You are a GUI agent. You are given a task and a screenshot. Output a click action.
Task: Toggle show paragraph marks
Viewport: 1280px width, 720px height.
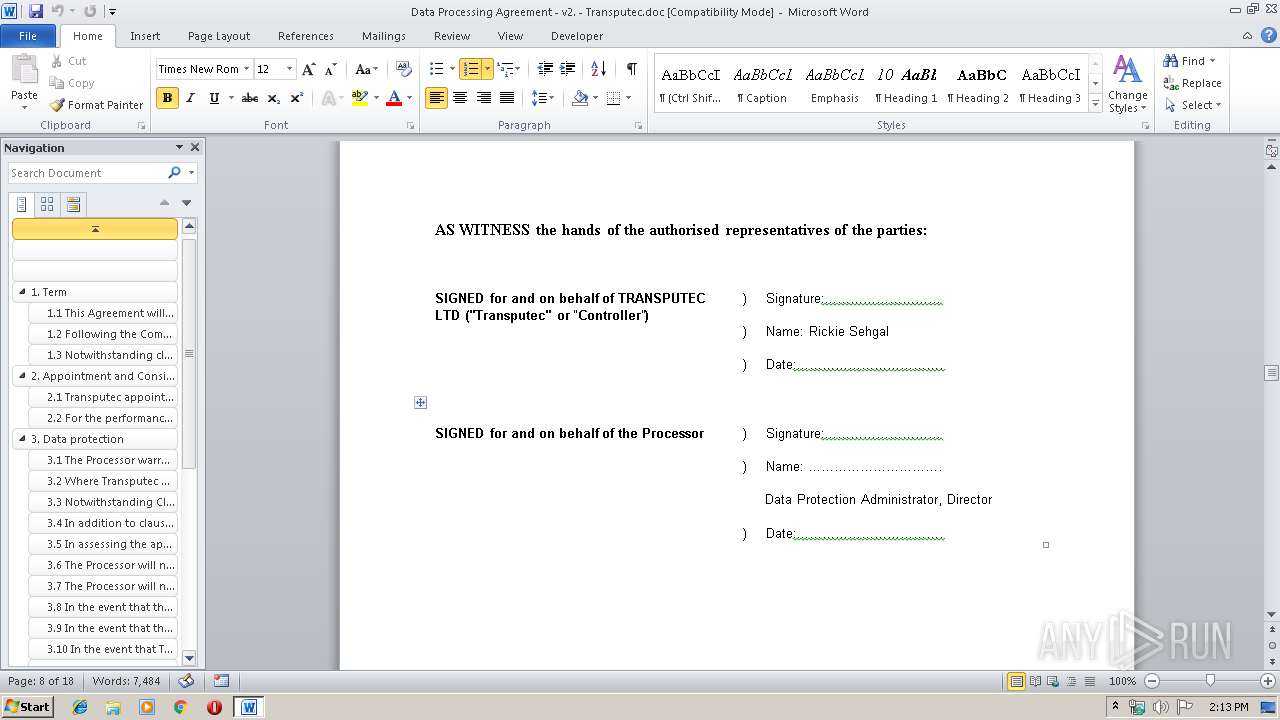[x=632, y=69]
